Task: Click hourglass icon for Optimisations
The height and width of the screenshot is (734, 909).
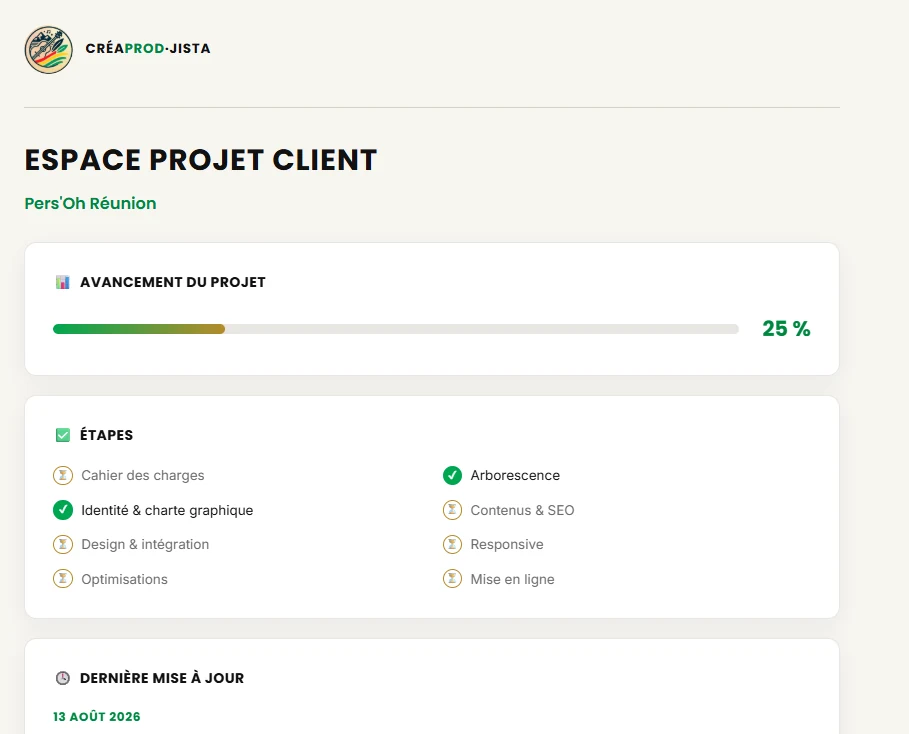Action: click(x=63, y=579)
